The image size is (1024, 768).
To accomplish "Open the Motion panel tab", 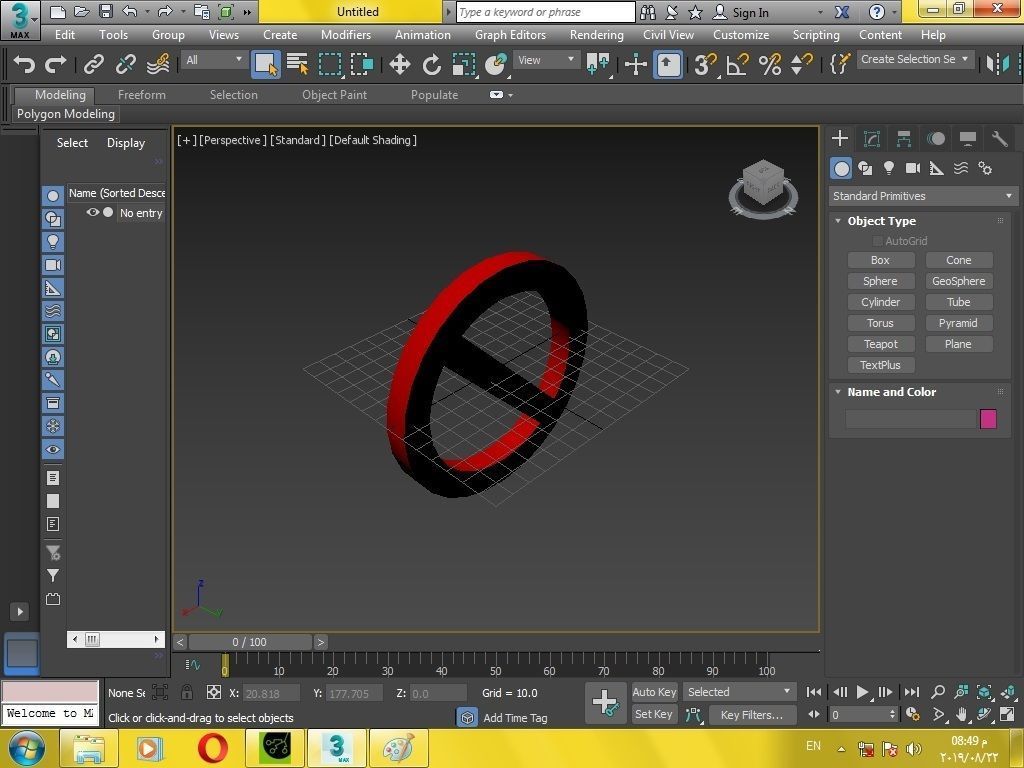I will 936,138.
